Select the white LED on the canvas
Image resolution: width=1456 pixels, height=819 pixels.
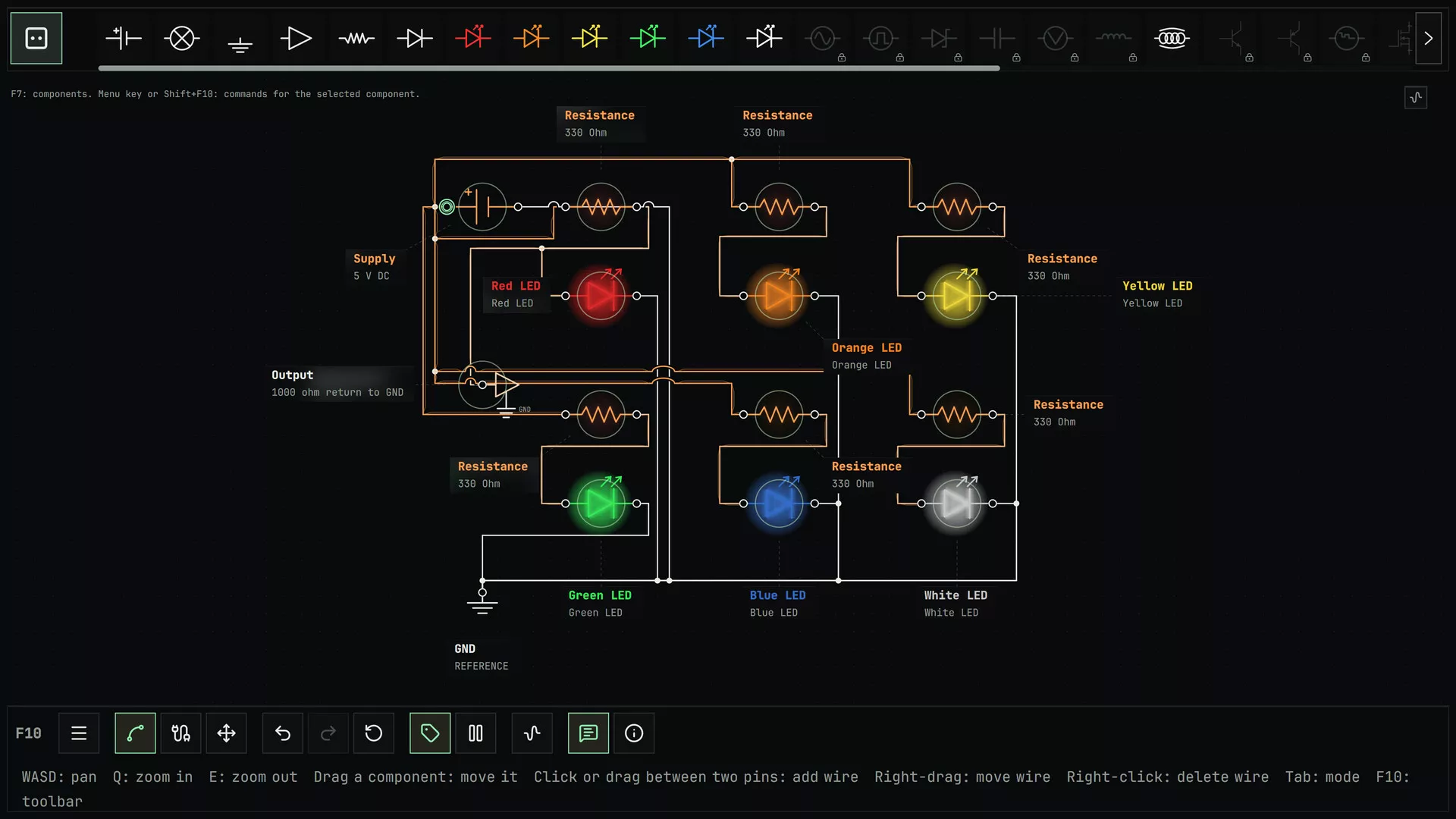pos(957,504)
